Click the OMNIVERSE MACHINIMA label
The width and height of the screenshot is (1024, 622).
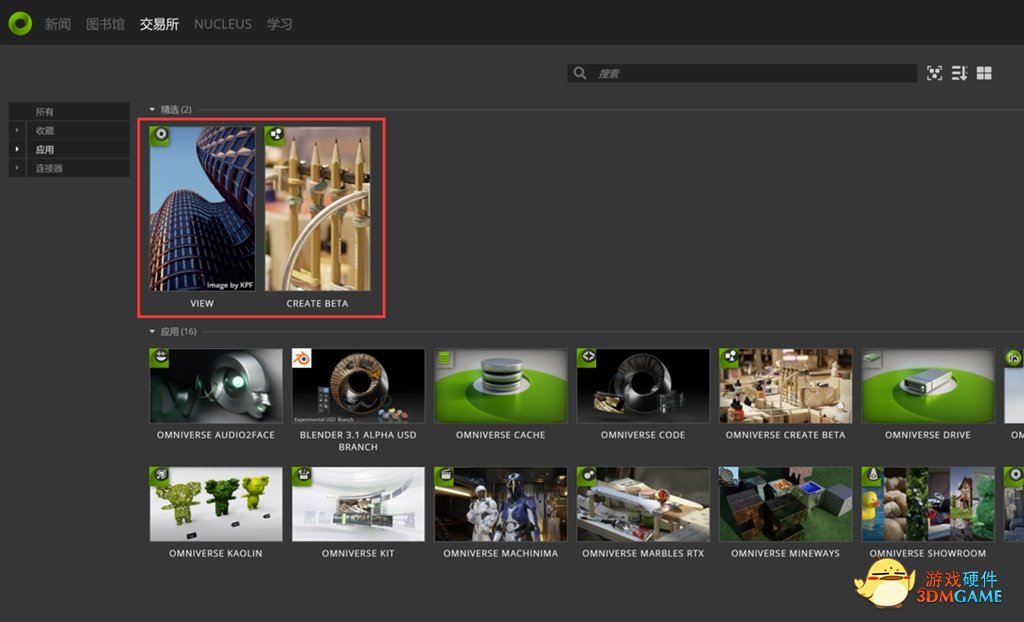point(501,553)
